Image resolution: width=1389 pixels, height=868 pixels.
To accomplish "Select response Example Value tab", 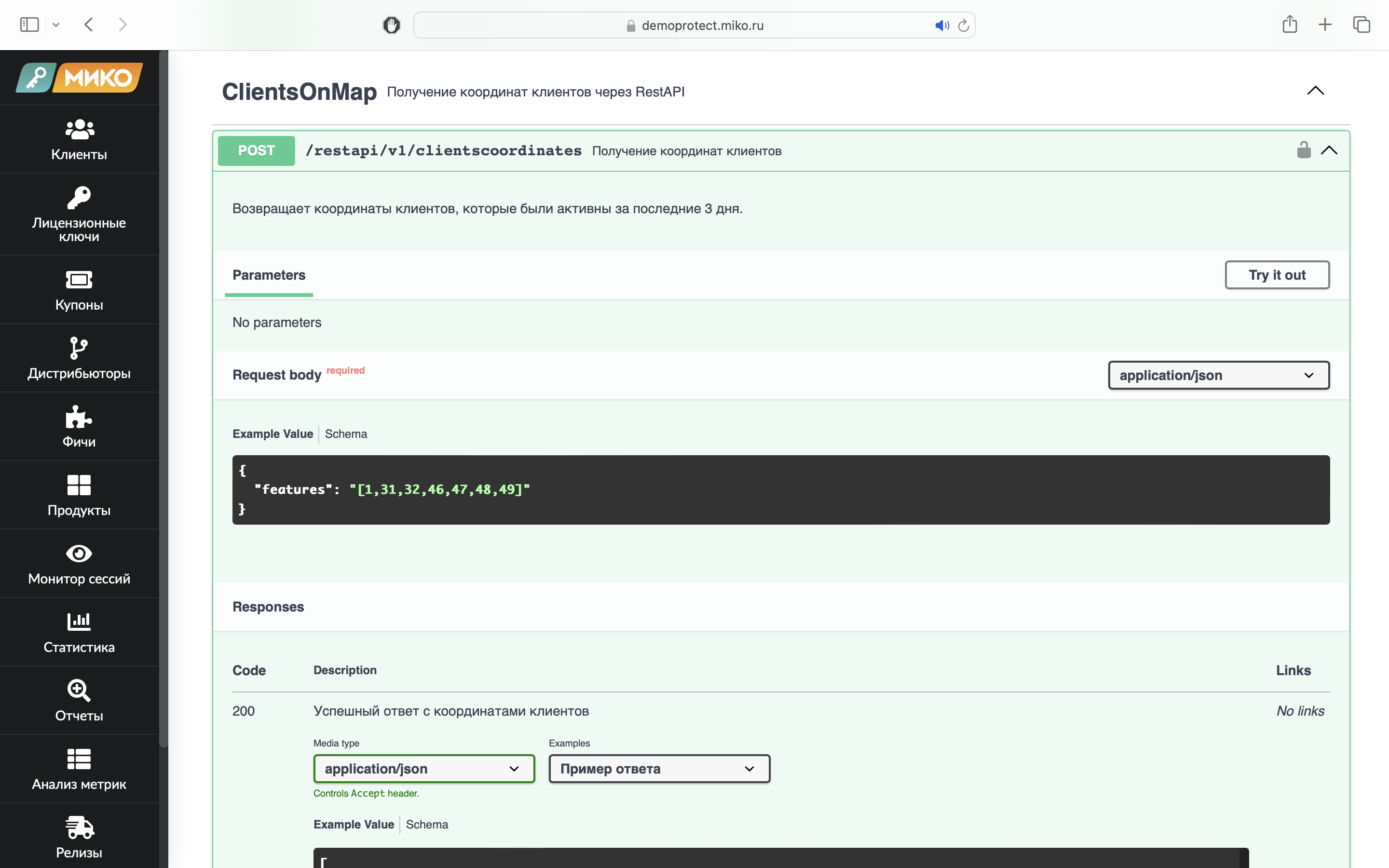I will 354,825.
